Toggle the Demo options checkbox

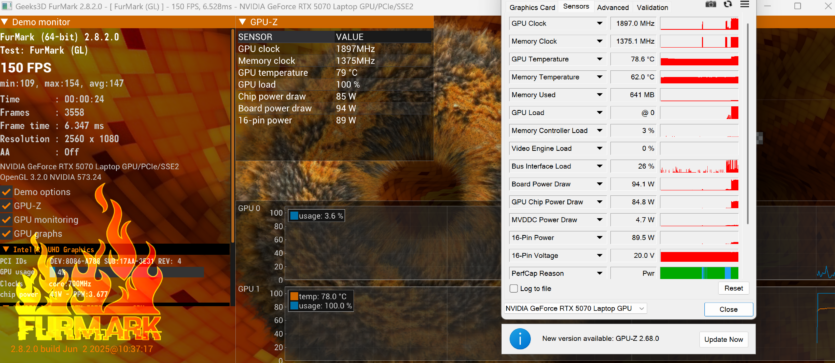tap(6, 192)
